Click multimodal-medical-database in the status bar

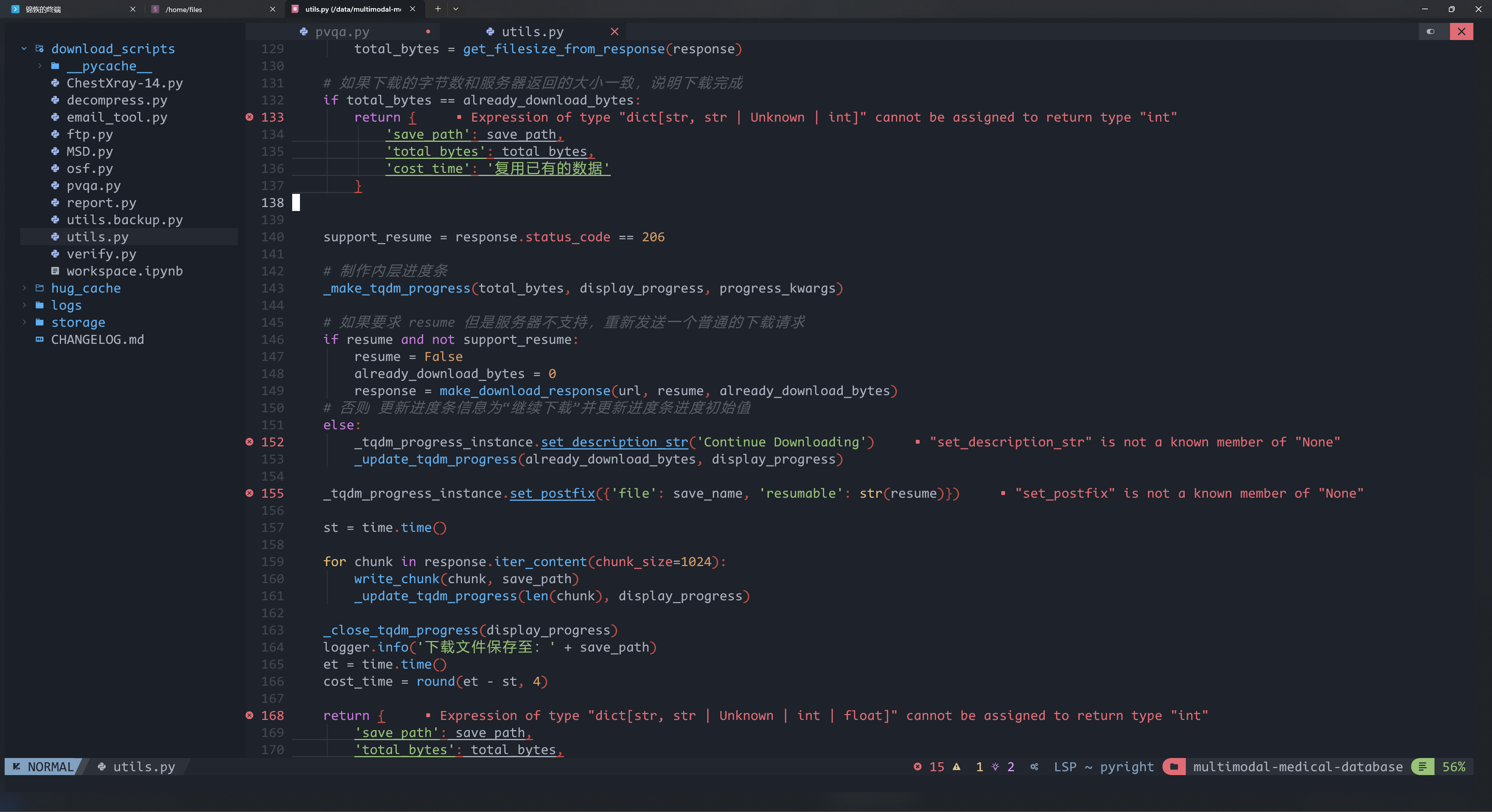tap(1297, 767)
